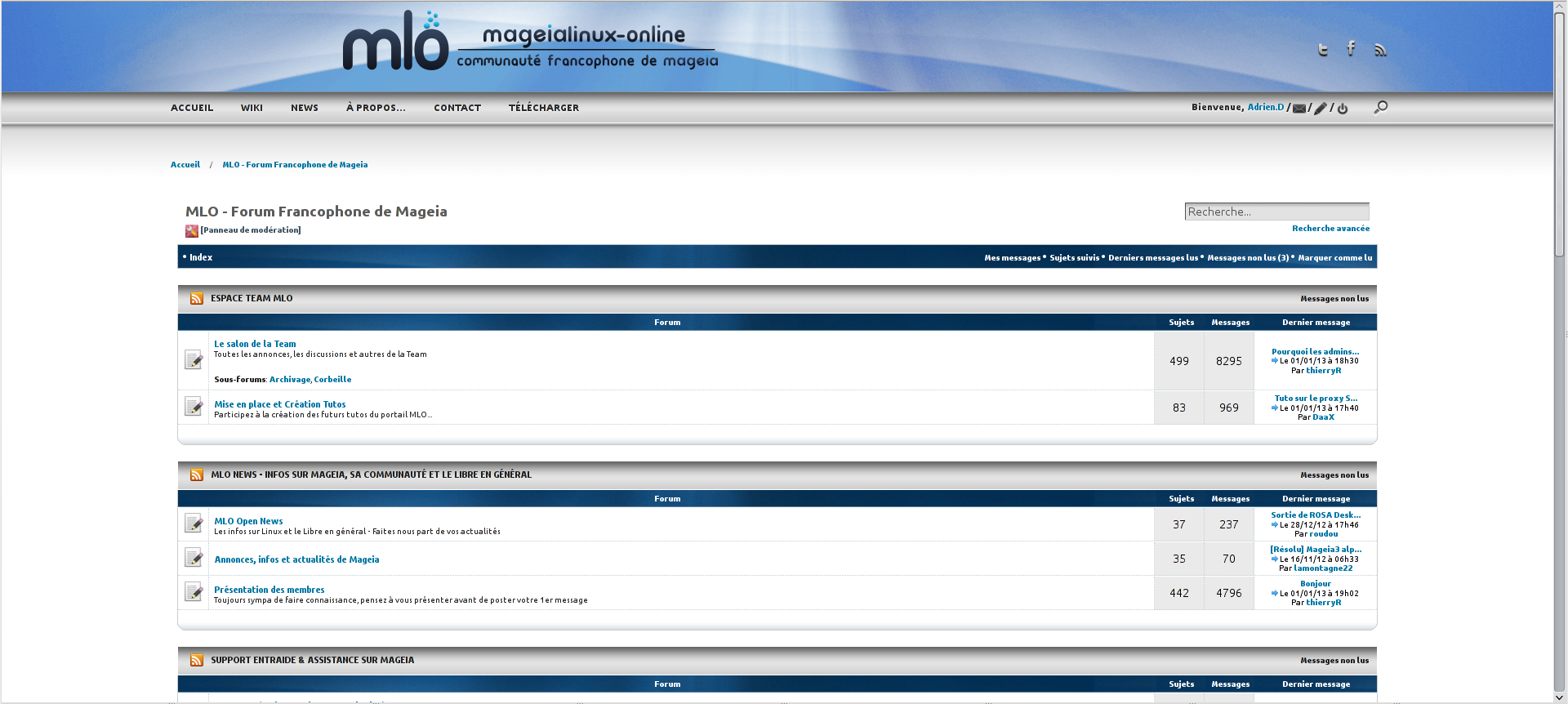Screen dimensions: 1568x704
Task: Click the RSS icon beside ESPACE TEAM MLO
Action: (x=197, y=299)
